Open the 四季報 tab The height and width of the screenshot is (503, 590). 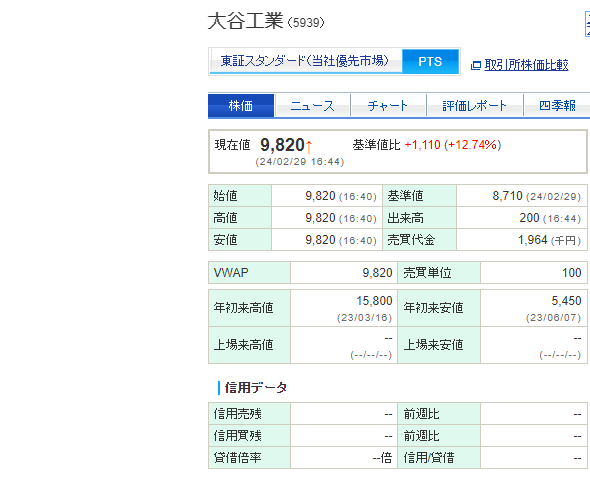pos(557,106)
